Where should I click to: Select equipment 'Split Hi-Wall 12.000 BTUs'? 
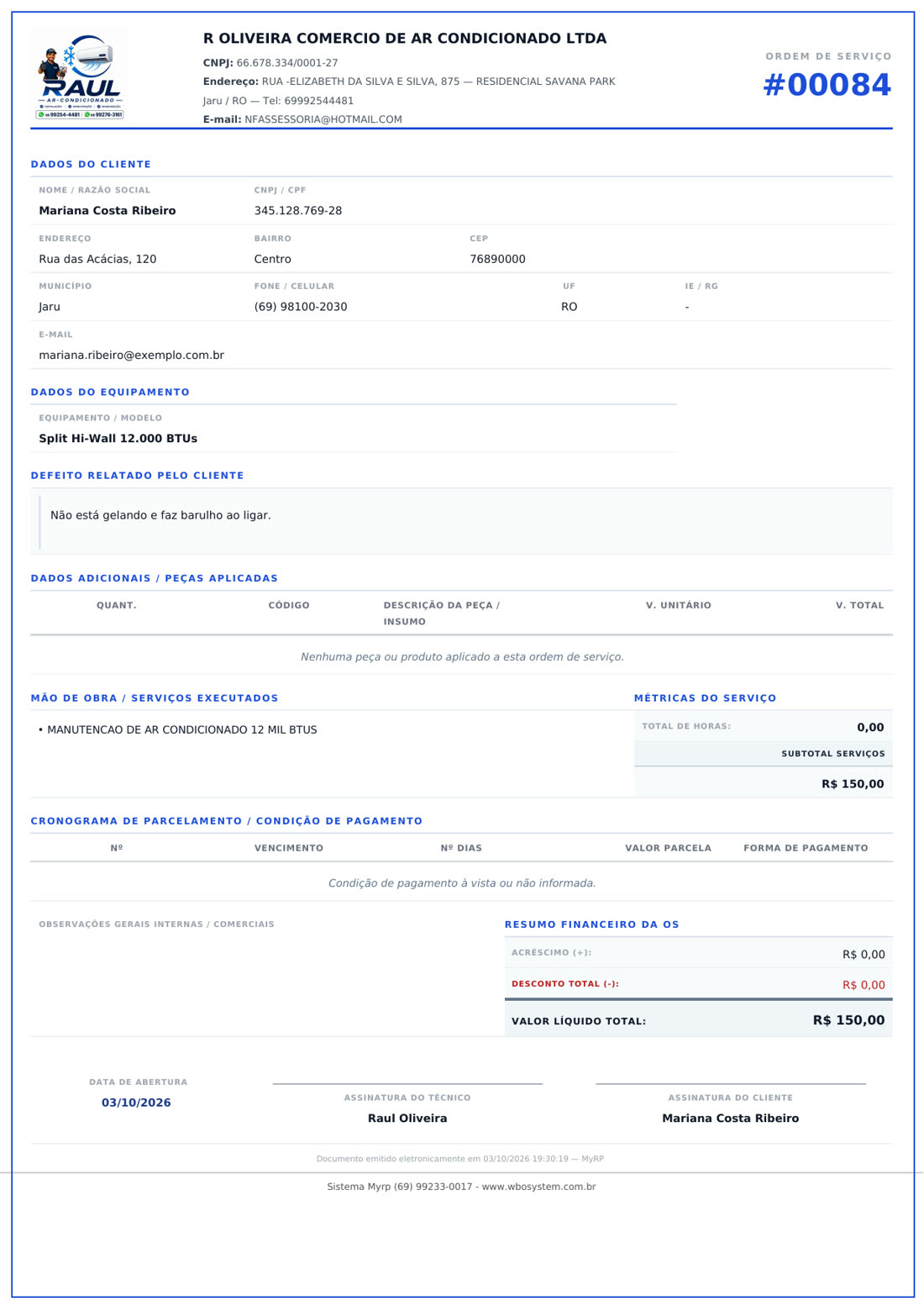[x=118, y=439]
